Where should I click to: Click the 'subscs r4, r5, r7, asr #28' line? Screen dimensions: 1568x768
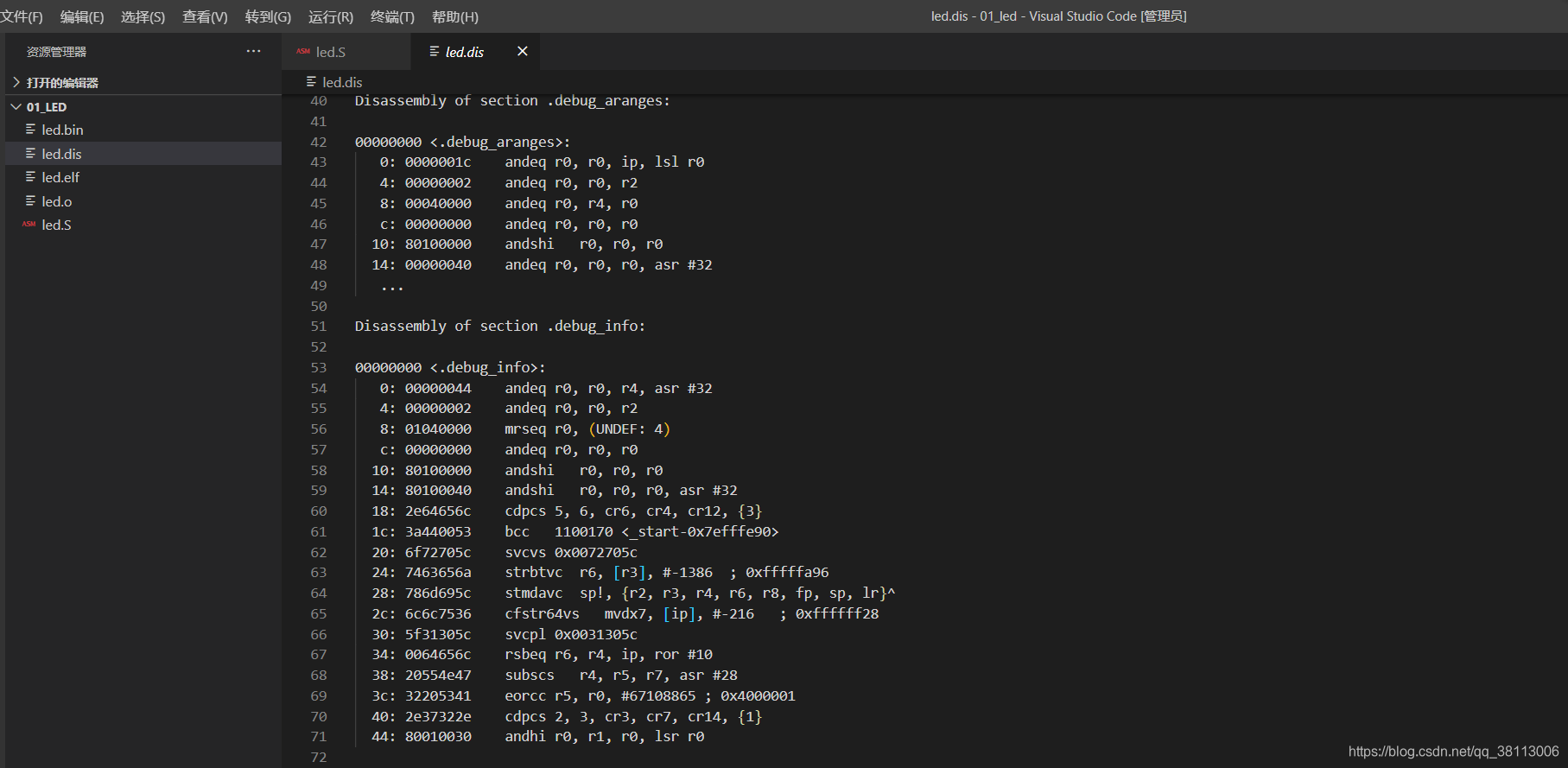[621, 676]
